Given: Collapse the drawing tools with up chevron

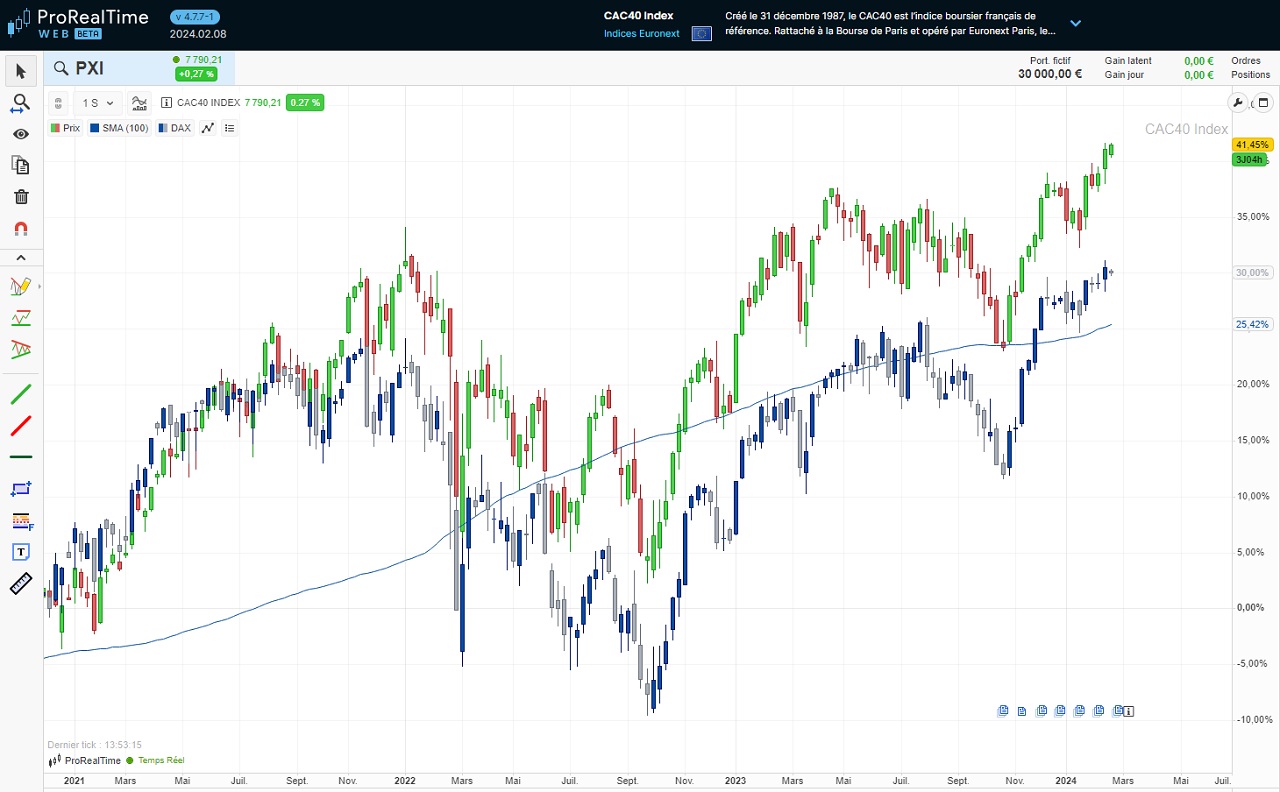Looking at the screenshot, I should pos(21,257).
